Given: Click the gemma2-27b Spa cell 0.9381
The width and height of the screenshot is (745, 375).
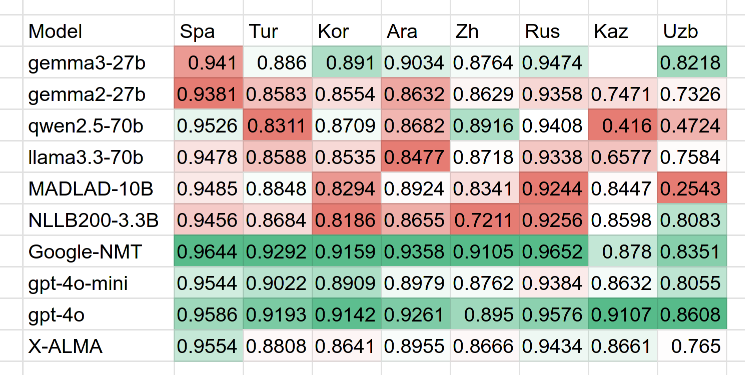Looking at the screenshot, I should pyautogui.click(x=209, y=94).
